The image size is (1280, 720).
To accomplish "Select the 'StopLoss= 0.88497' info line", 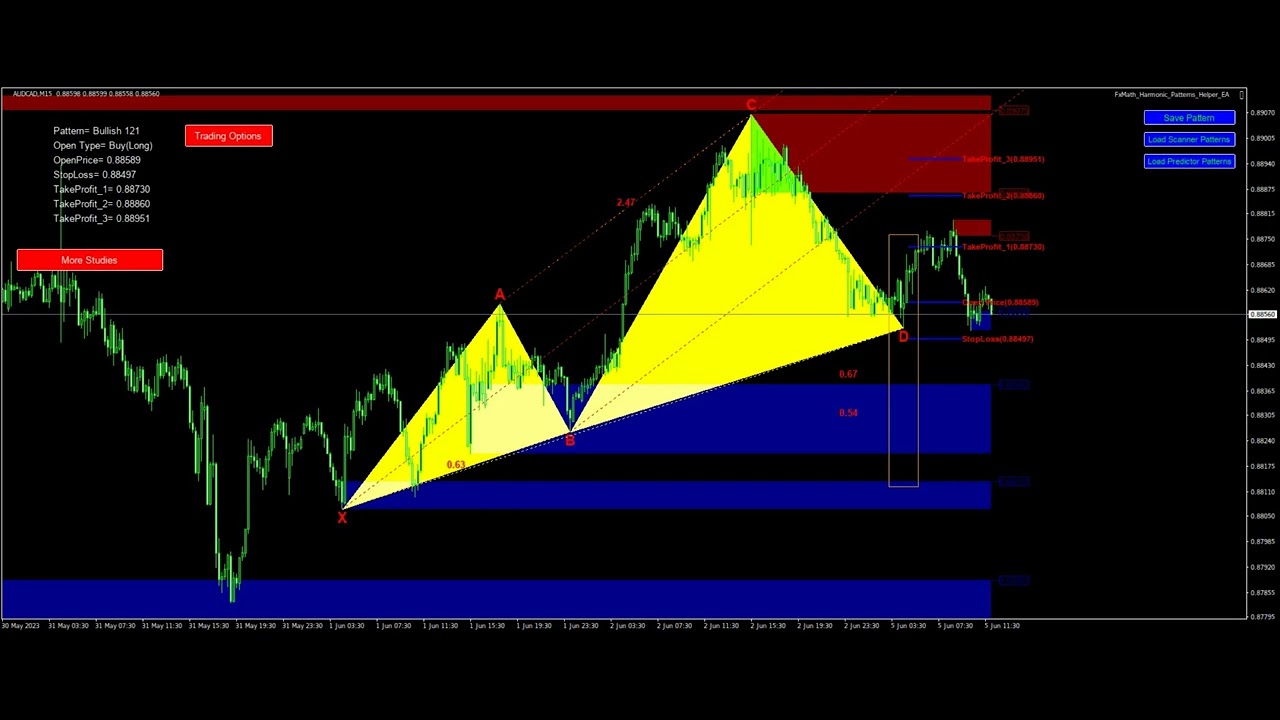I will tap(94, 175).
